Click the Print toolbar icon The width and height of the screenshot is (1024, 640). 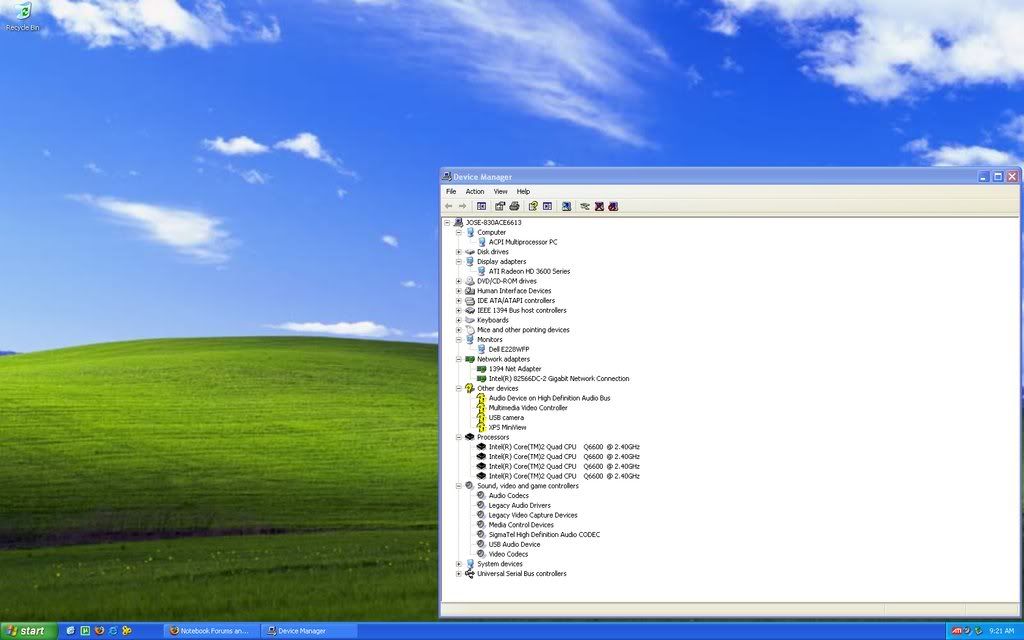tap(514, 206)
